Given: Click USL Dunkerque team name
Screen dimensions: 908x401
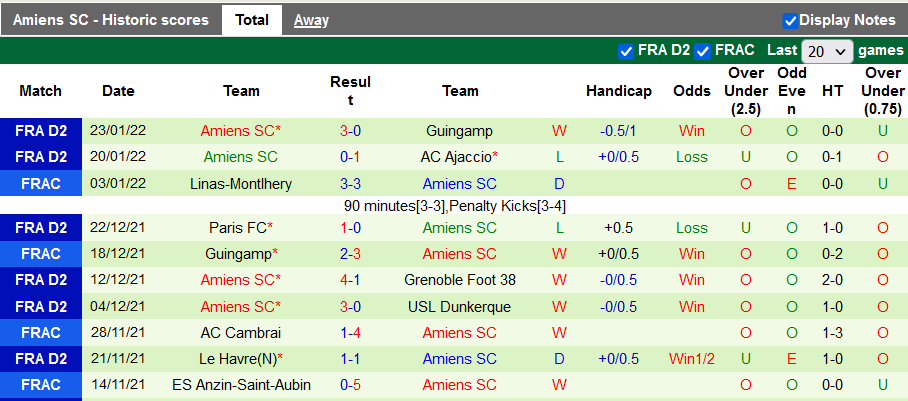Looking at the screenshot, I should click(460, 307).
